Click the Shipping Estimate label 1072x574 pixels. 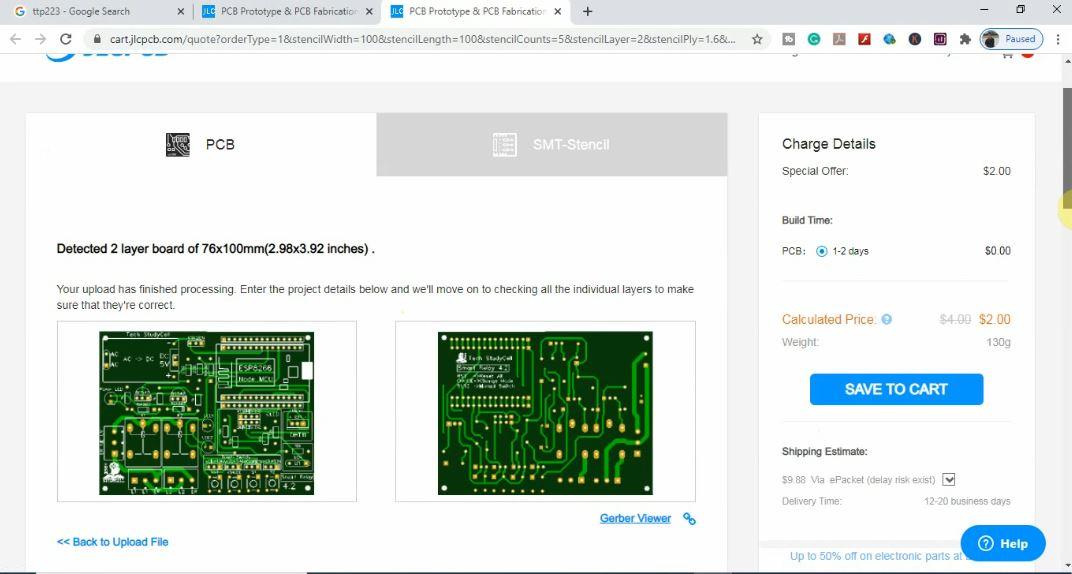pyautogui.click(x=825, y=452)
